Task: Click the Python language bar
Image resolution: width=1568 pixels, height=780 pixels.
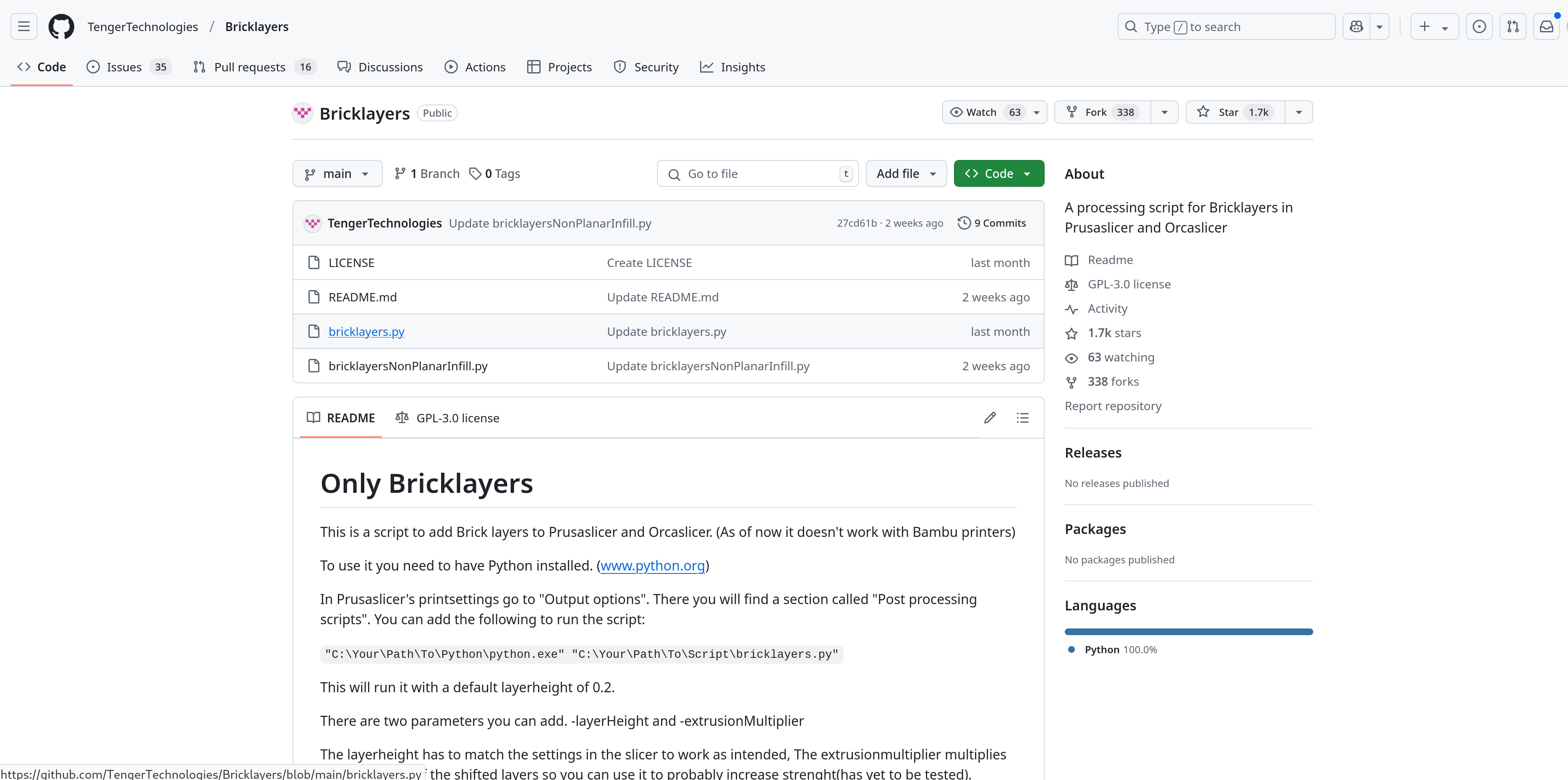Action: tap(1188, 632)
